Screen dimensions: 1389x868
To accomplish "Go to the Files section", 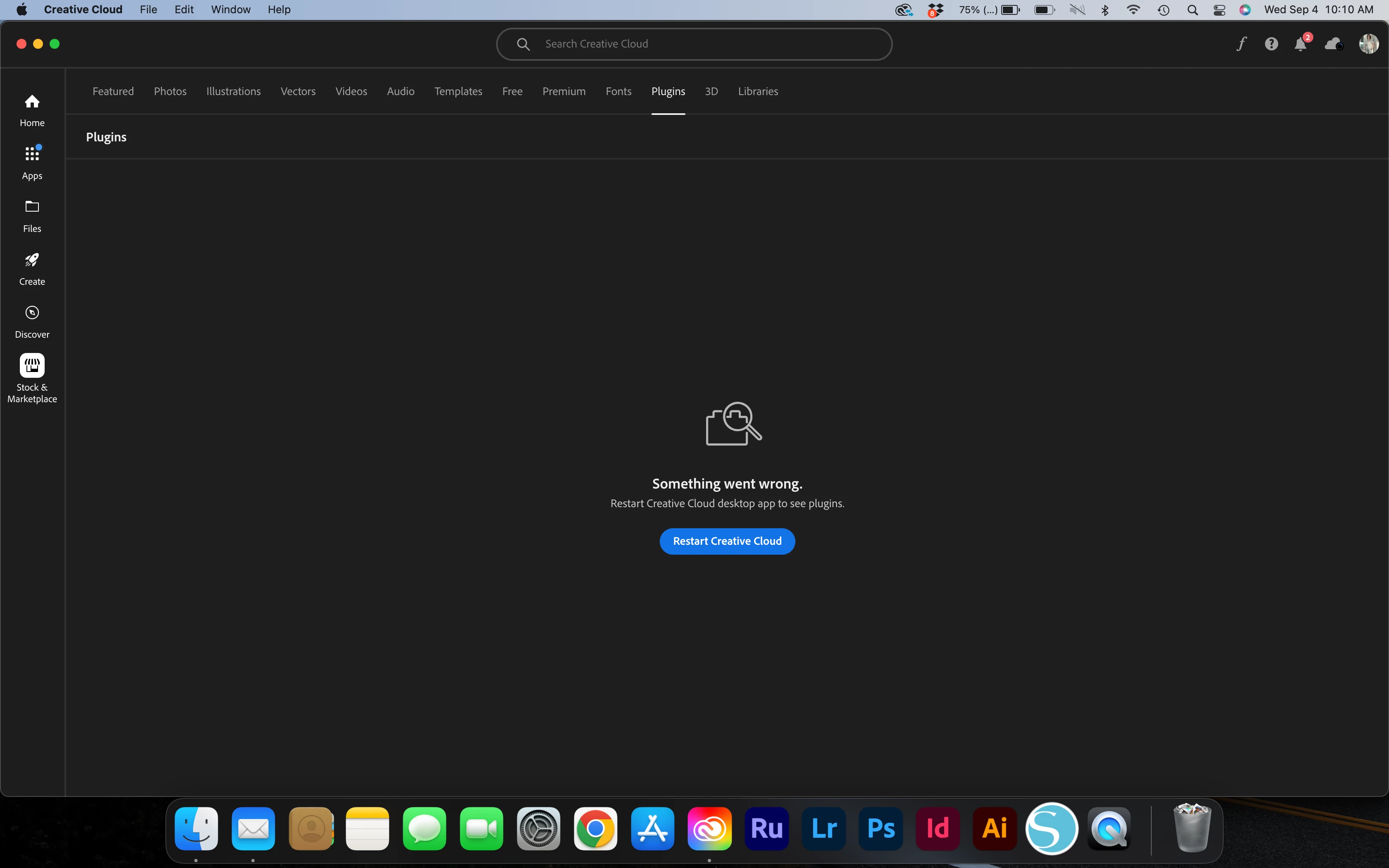I will pyautogui.click(x=32, y=216).
